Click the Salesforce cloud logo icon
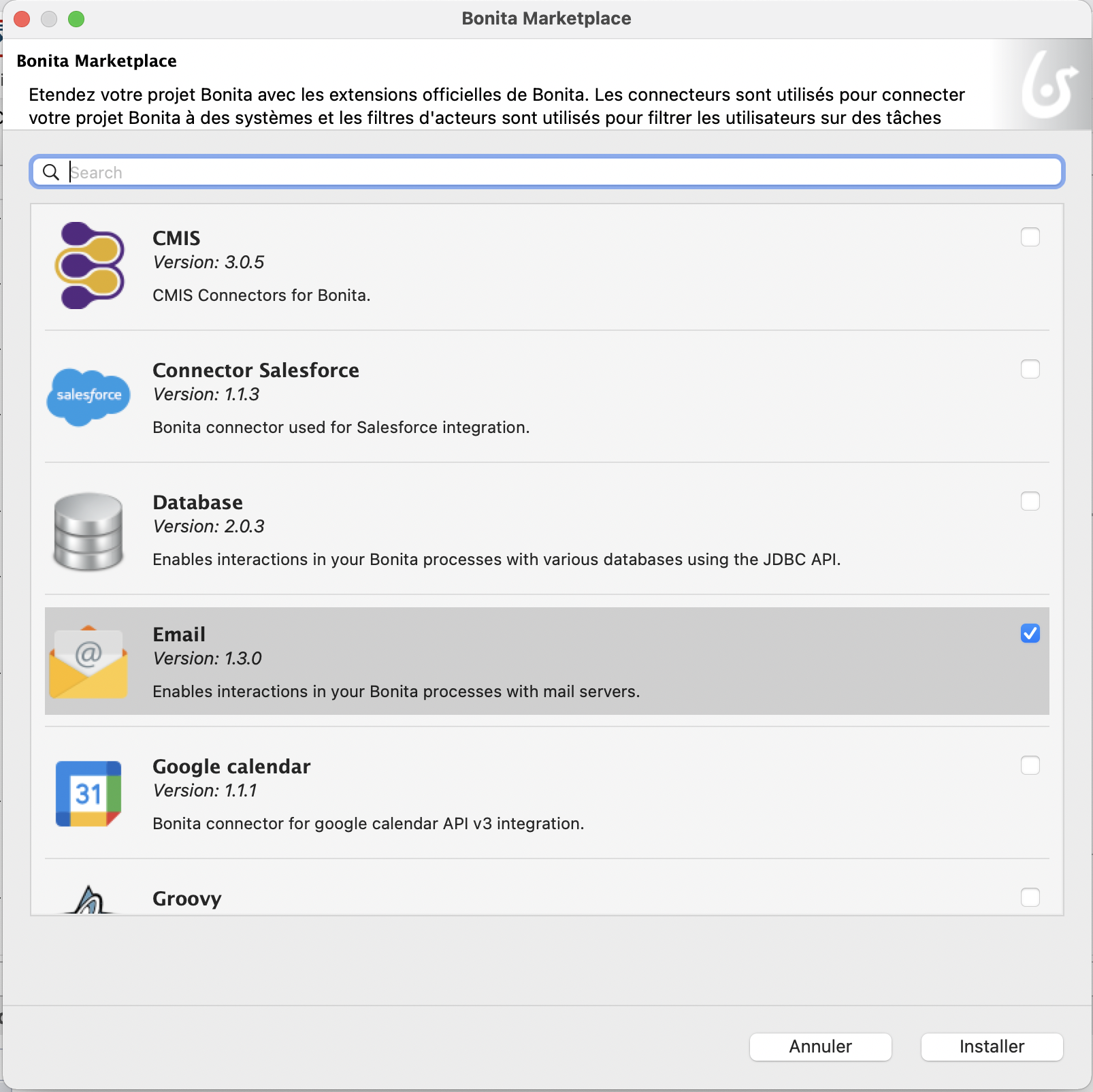This screenshot has width=1093, height=1092. coord(88,398)
